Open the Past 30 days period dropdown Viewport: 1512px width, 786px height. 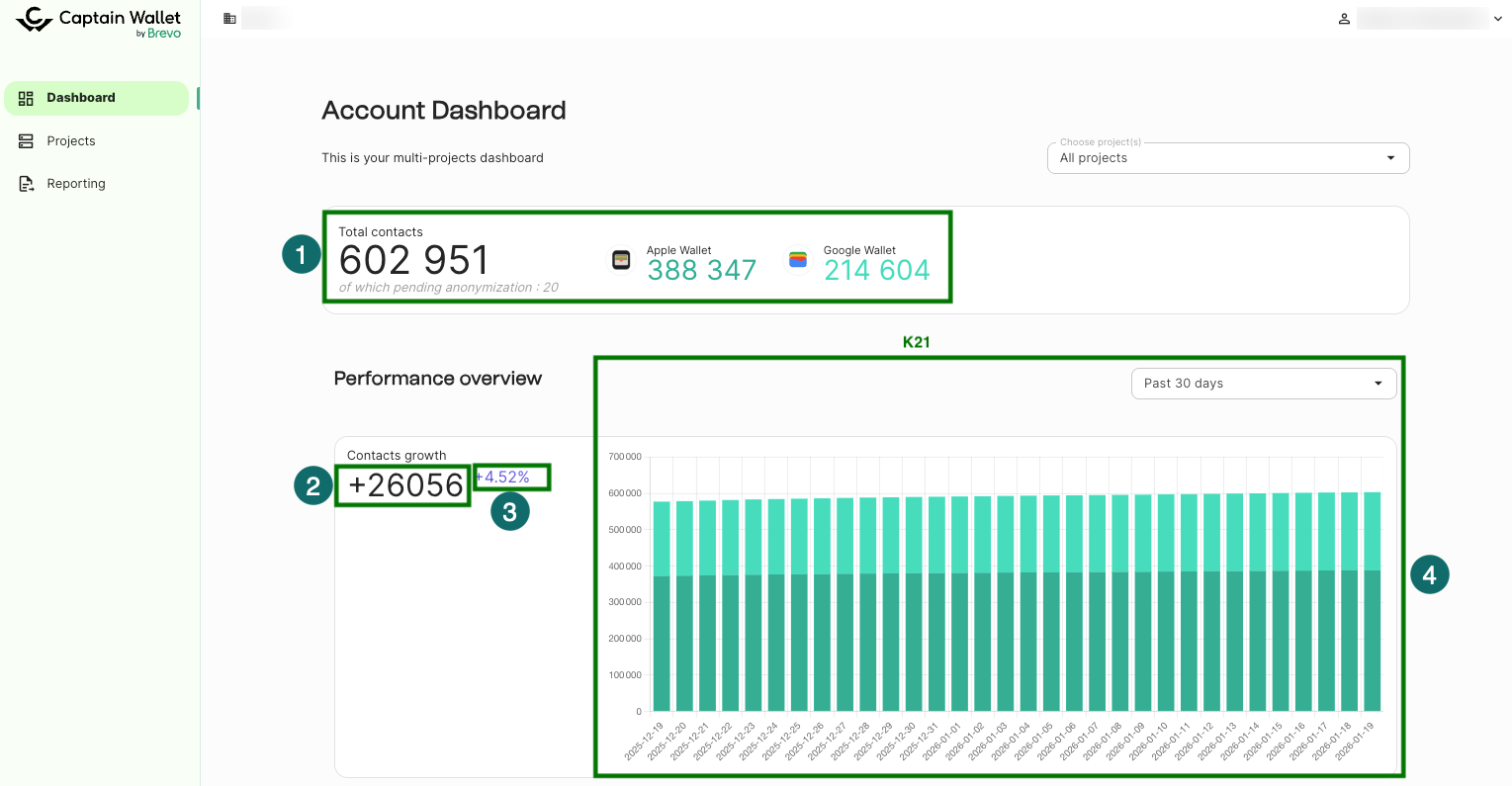[1263, 384]
